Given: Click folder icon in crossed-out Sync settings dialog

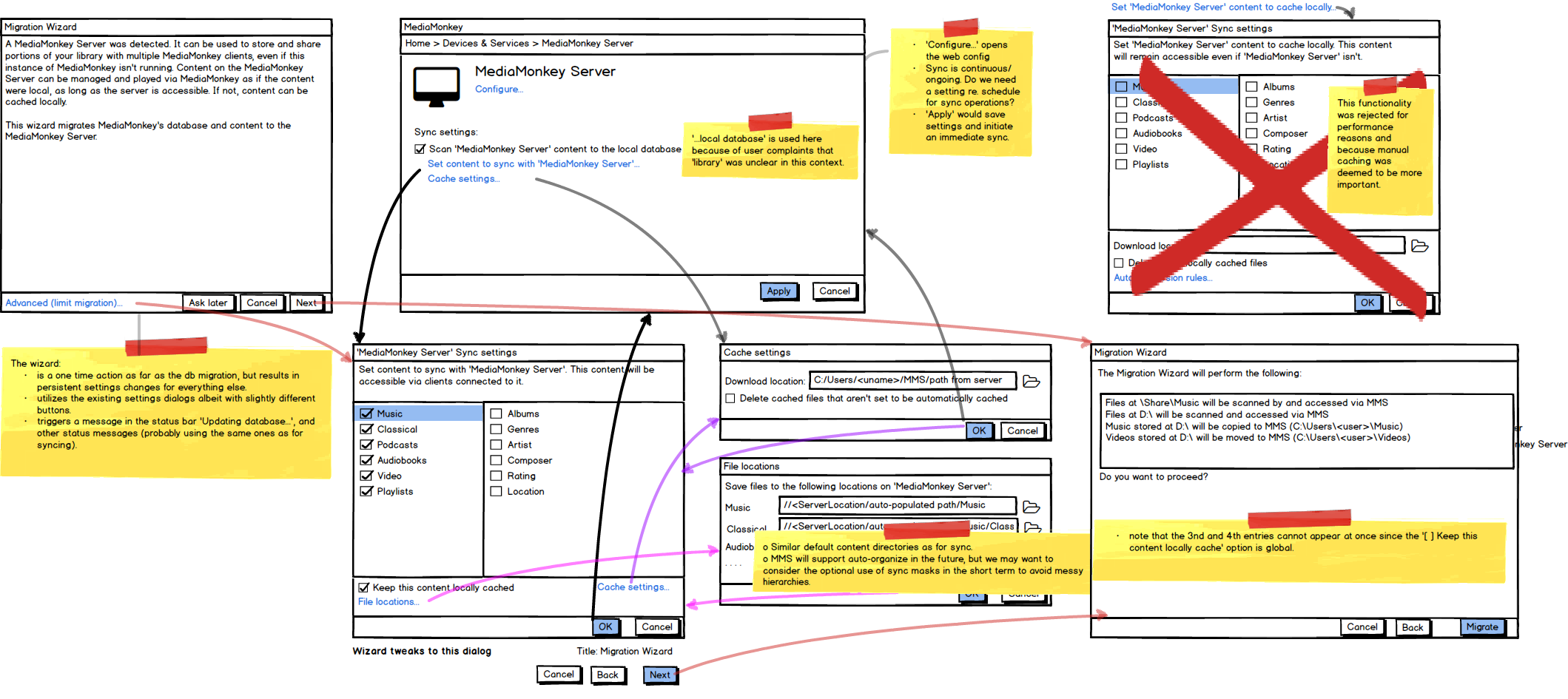Looking at the screenshot, I should tap(1419, 246).
